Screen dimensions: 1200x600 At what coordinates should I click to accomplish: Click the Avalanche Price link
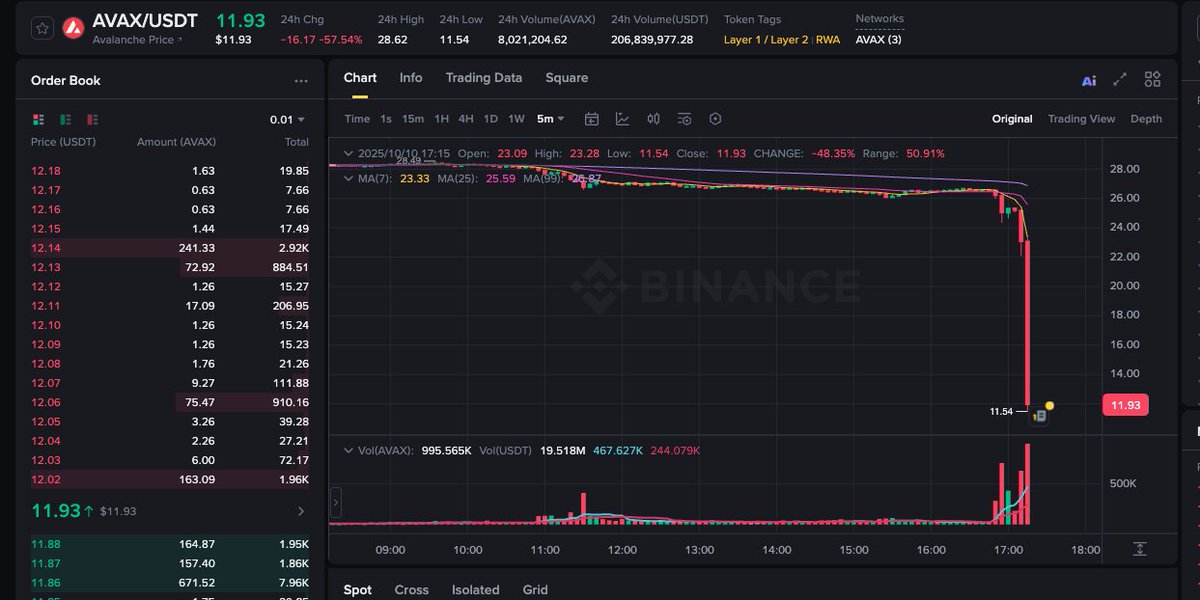coord(132,40)
